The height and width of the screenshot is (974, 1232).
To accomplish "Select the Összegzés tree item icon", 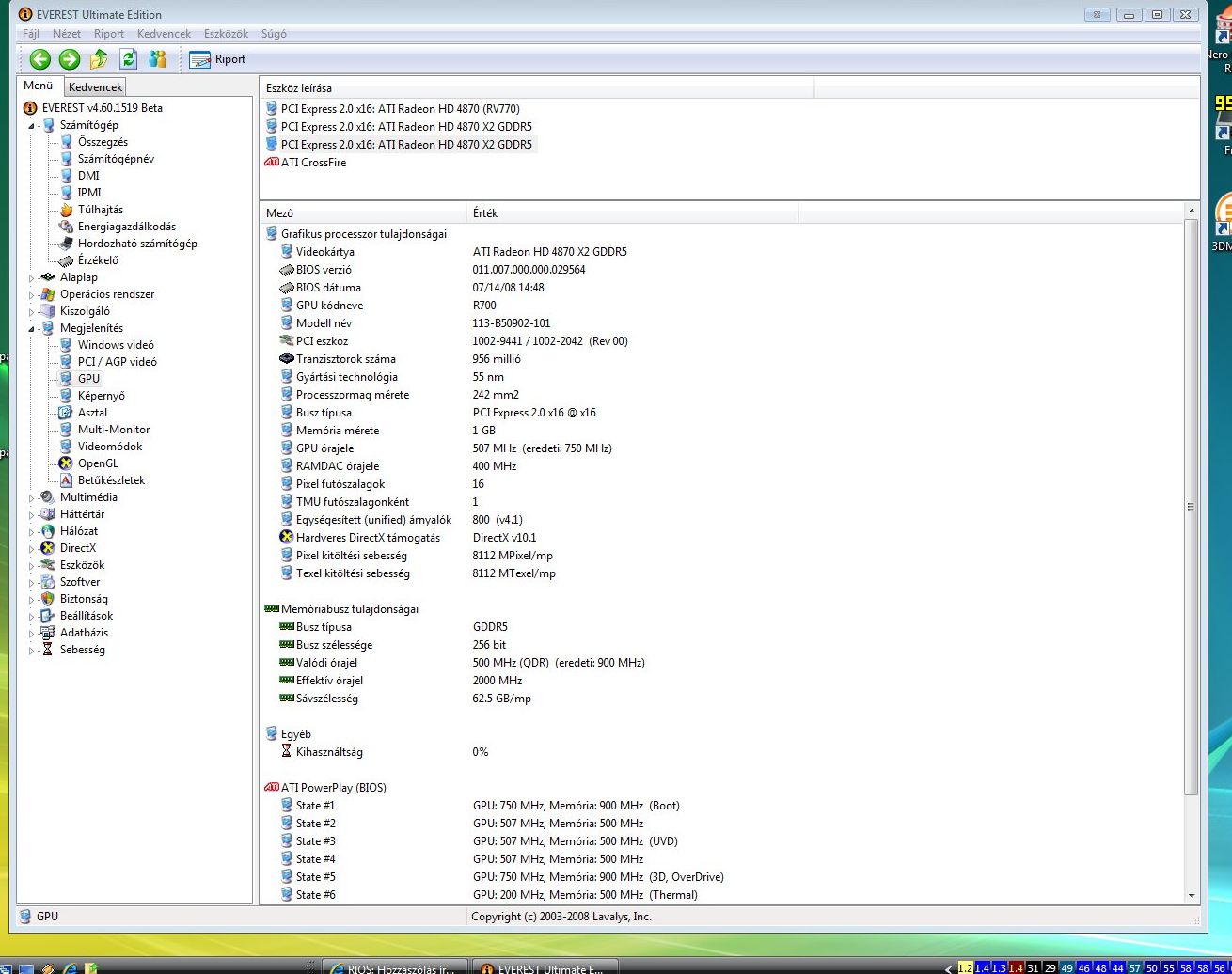I will coord(66,142).
